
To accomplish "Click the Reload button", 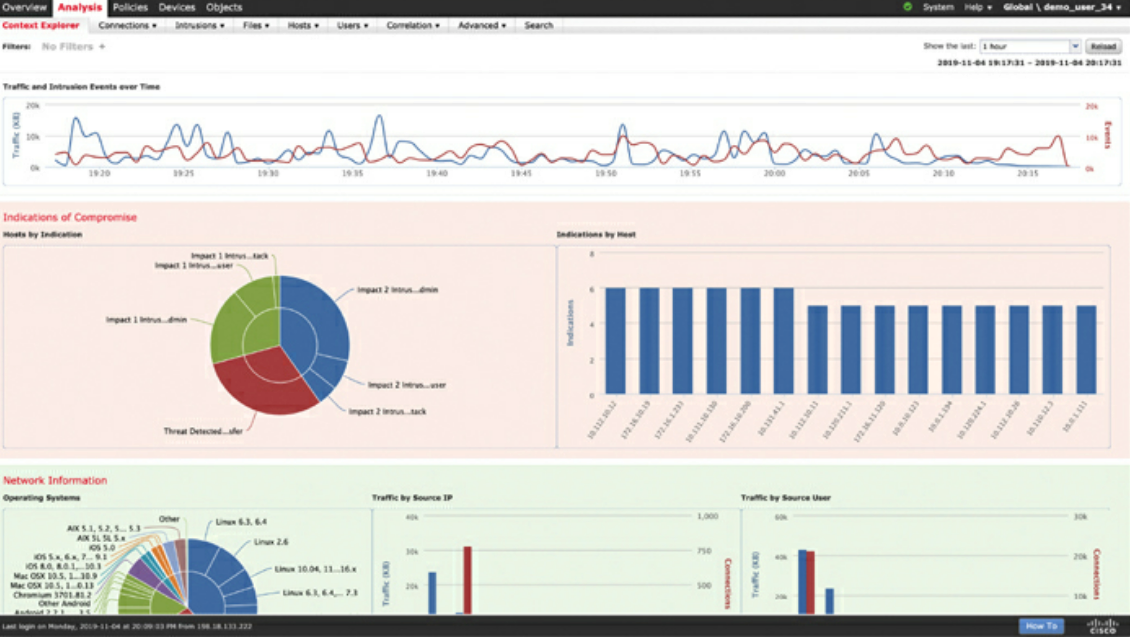I will [1103, 46].
